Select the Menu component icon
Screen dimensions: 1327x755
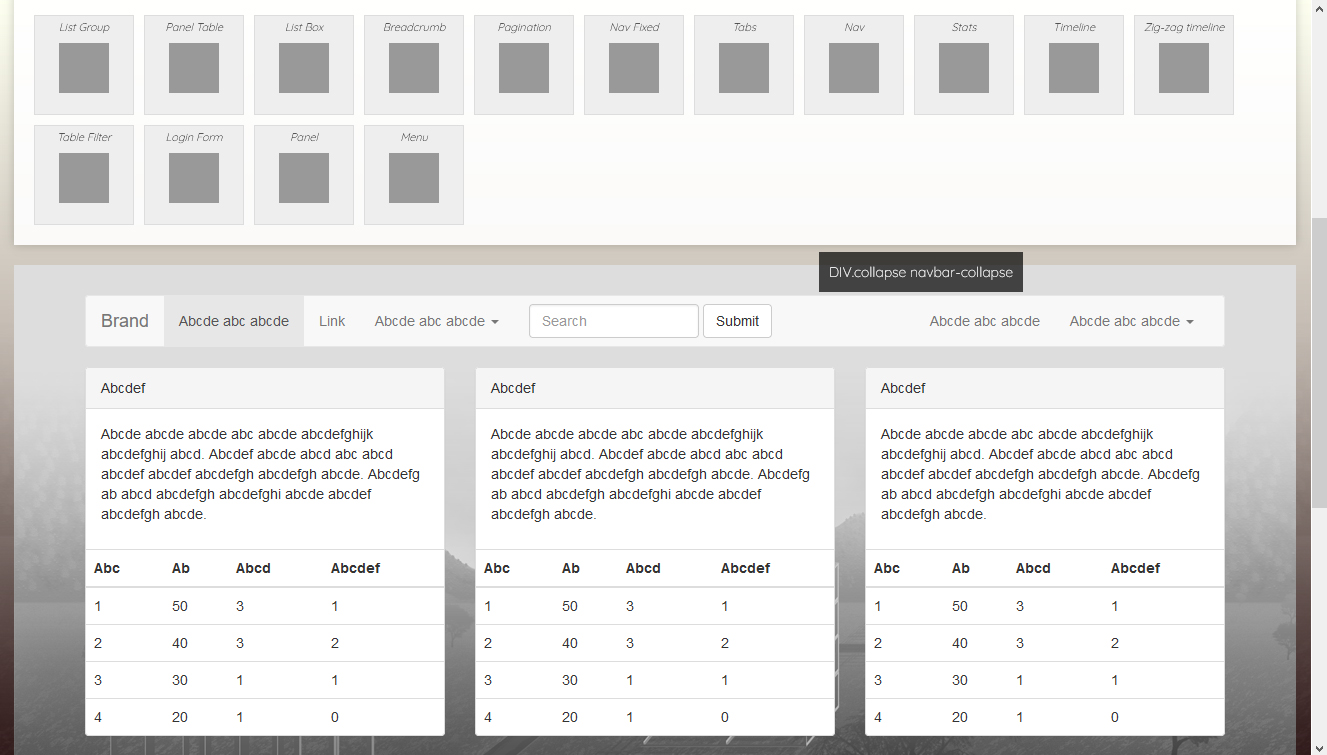(x=414, y=177)
